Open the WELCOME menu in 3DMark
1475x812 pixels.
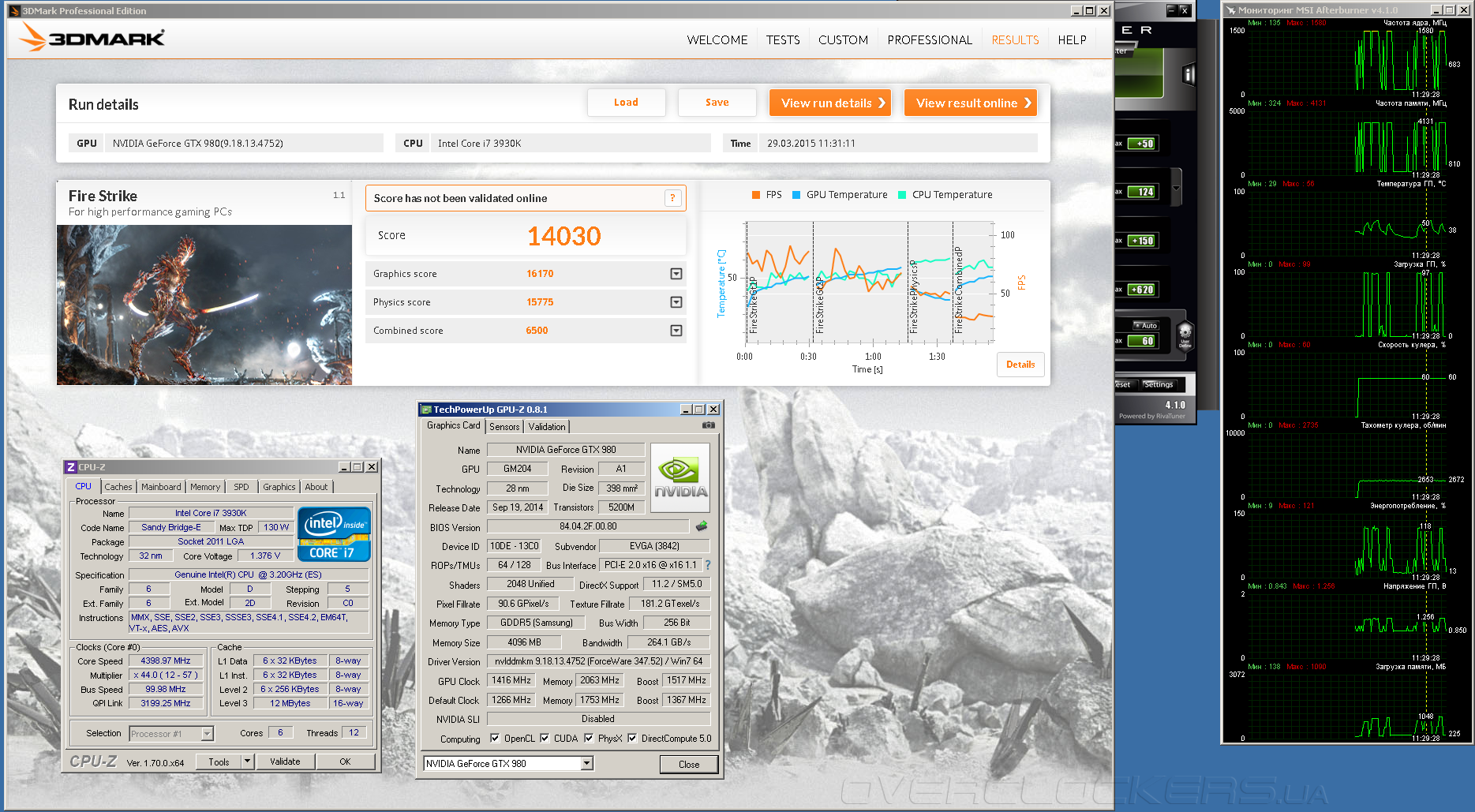tap(717, 40)
